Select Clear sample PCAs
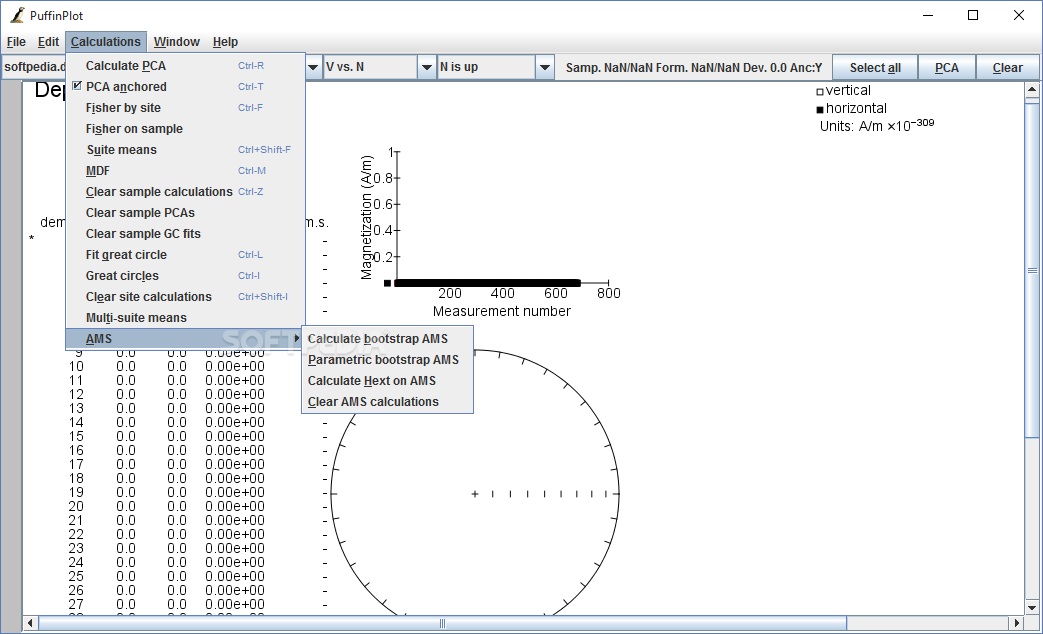 coord(186,213)
